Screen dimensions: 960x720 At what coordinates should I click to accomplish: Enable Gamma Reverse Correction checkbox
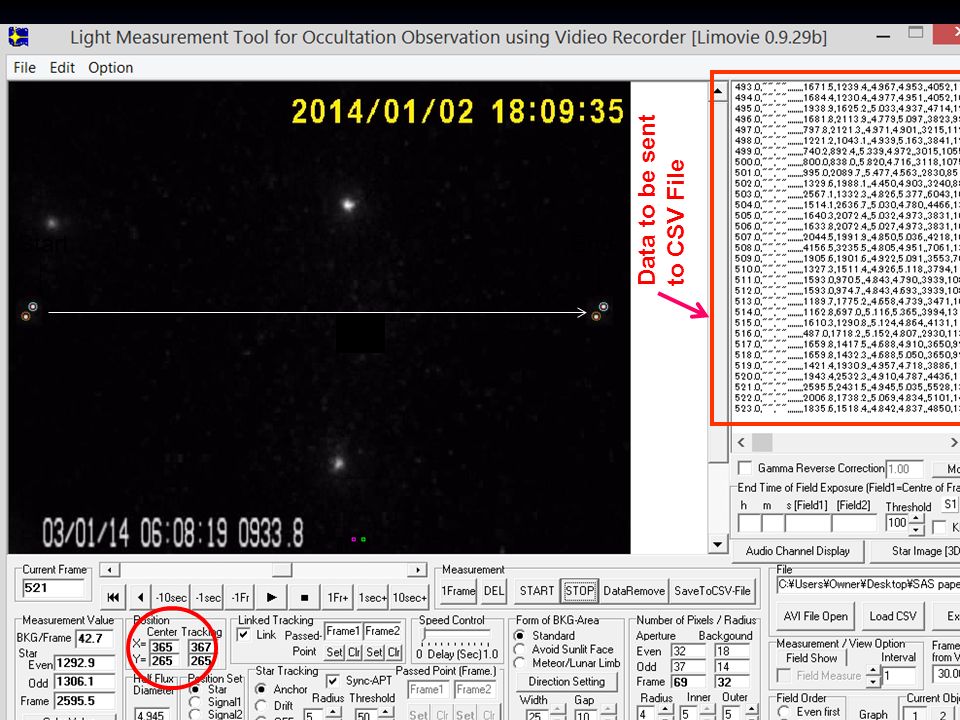click(744, 468)
